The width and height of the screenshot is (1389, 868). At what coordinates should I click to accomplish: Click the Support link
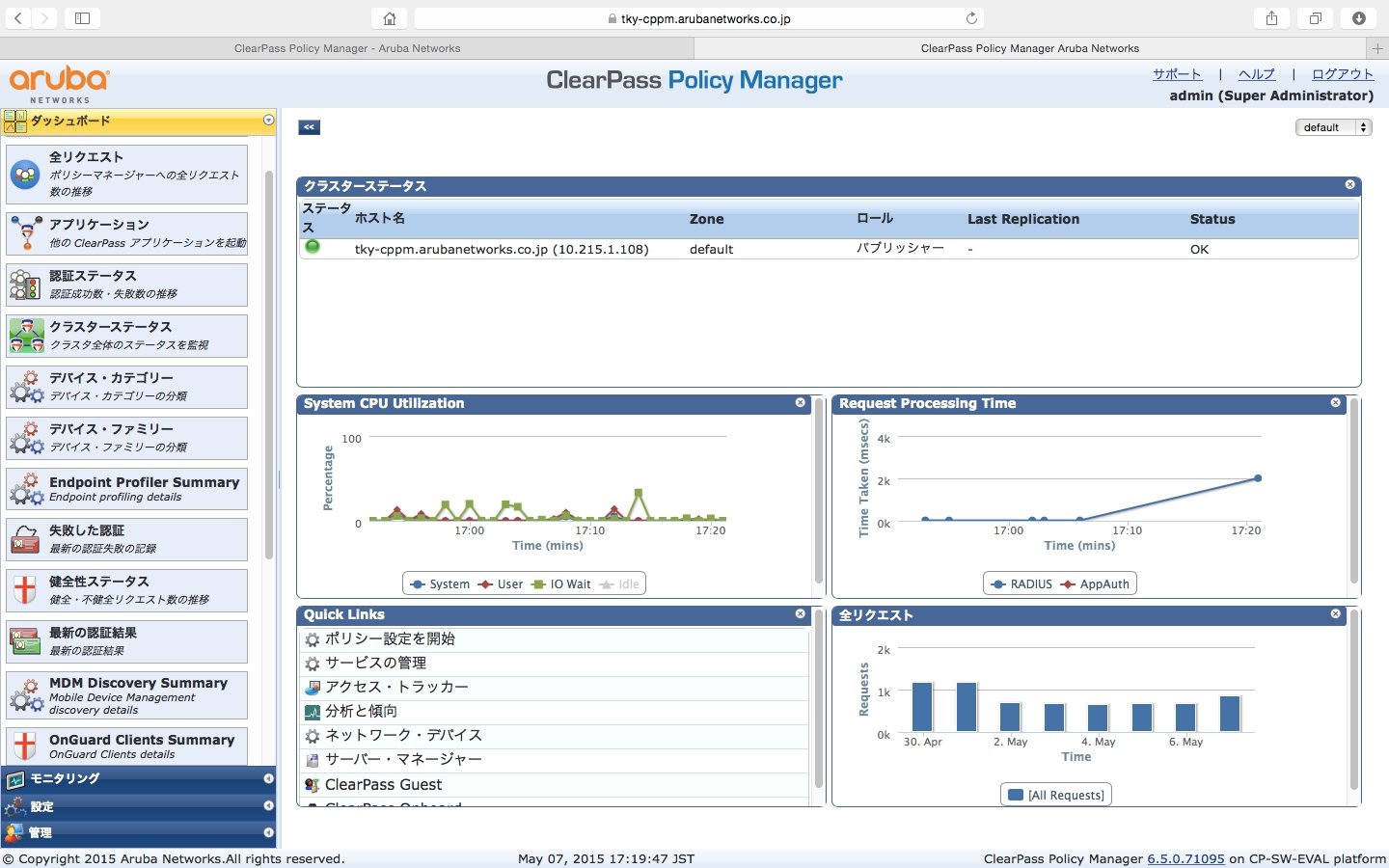point(1177,74)
